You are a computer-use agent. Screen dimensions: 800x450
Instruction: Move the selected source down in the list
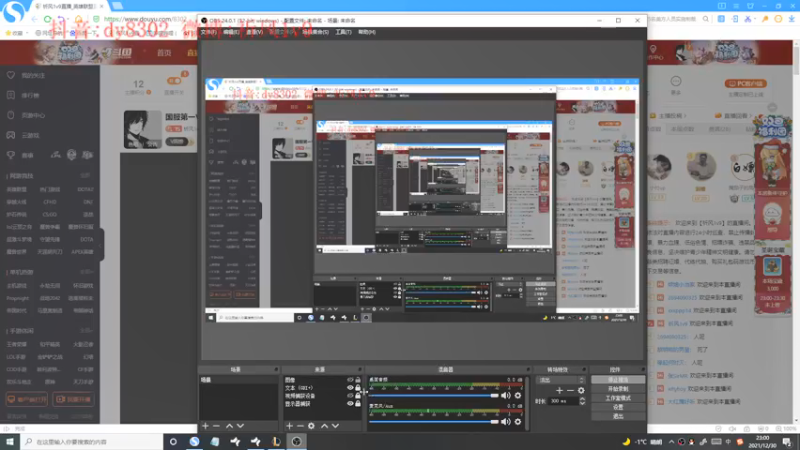pyautogui.click(x=335, y=426)
